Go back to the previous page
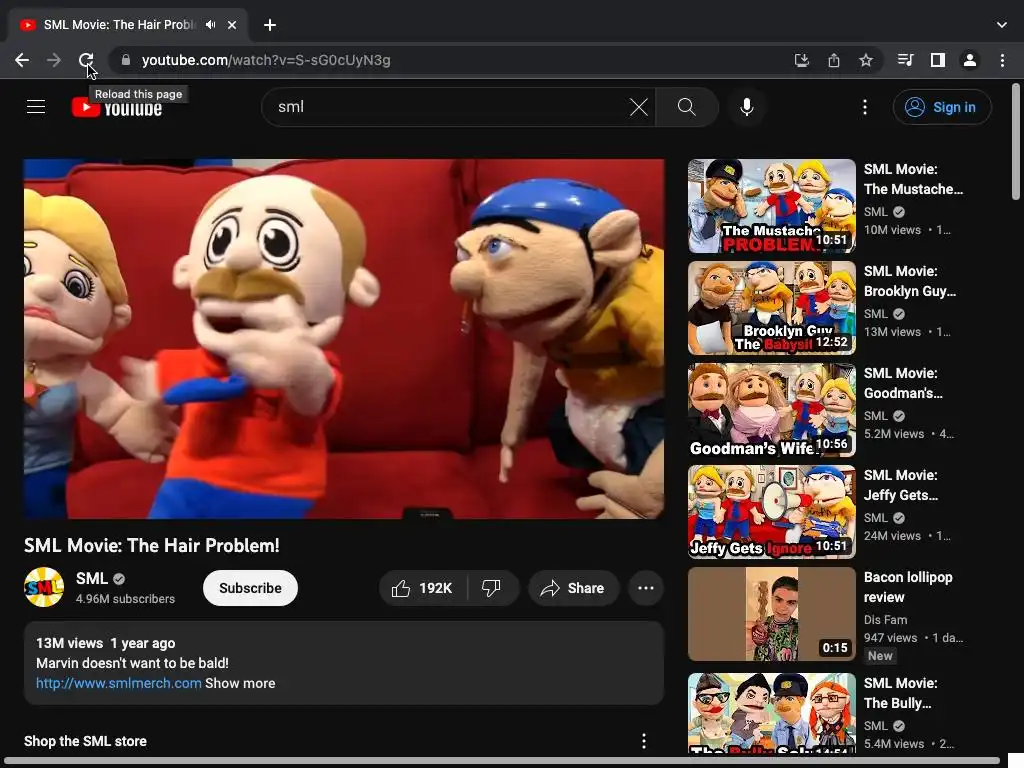This screenshot has width=1024, height=768. [x=22, y=60]
